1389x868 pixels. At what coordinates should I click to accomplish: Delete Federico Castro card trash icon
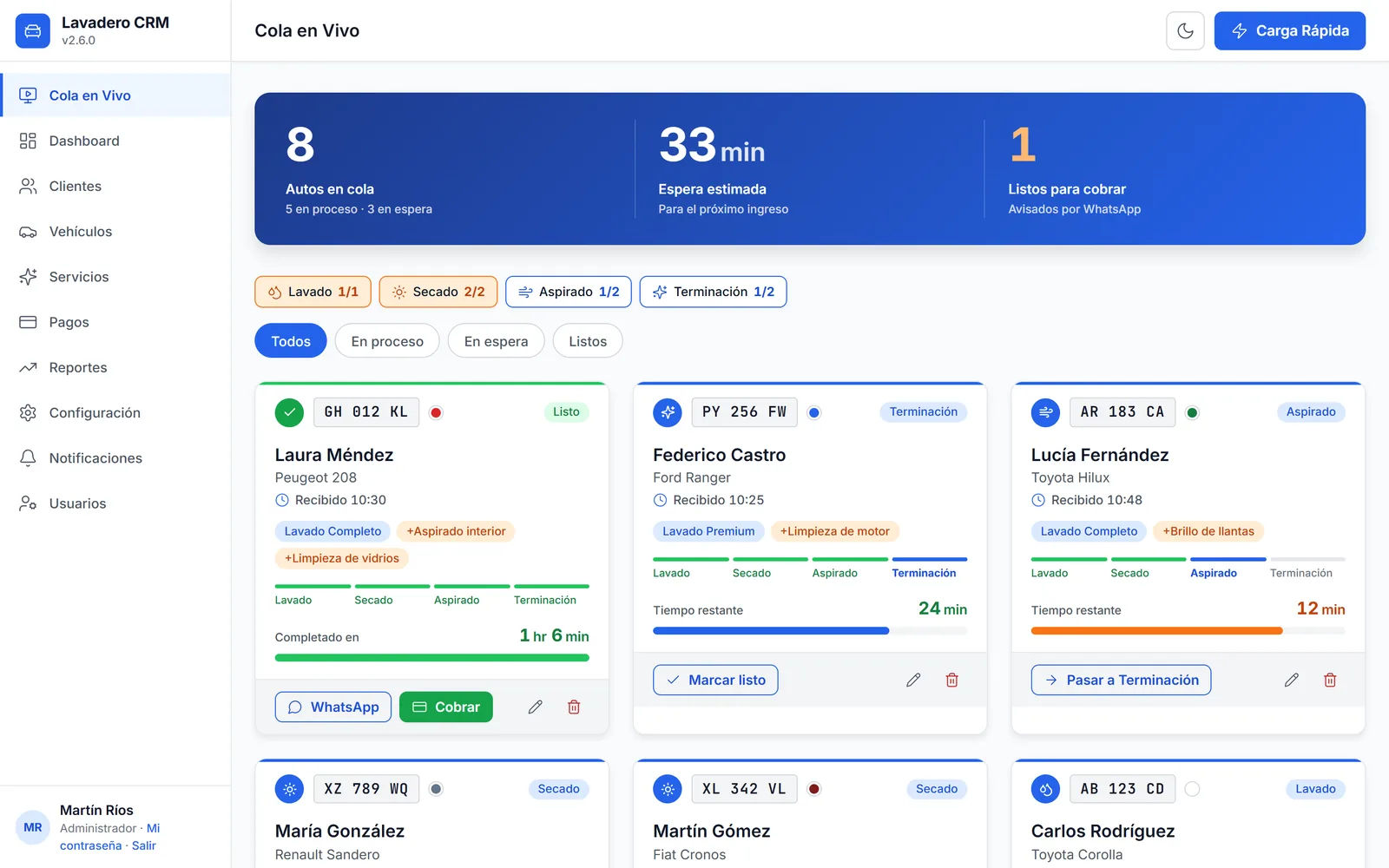951,680
